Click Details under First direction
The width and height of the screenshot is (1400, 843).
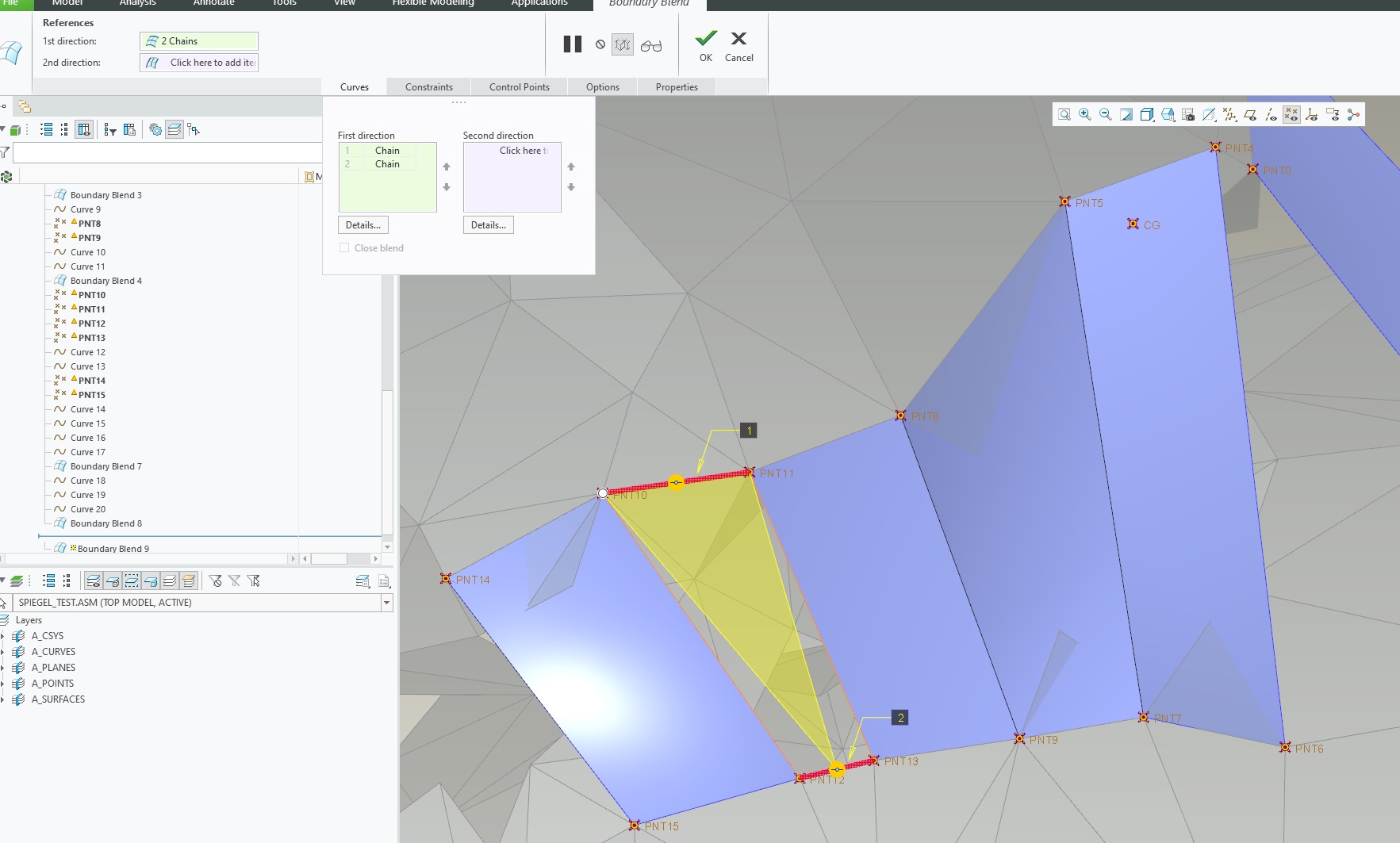click(362, 225)
